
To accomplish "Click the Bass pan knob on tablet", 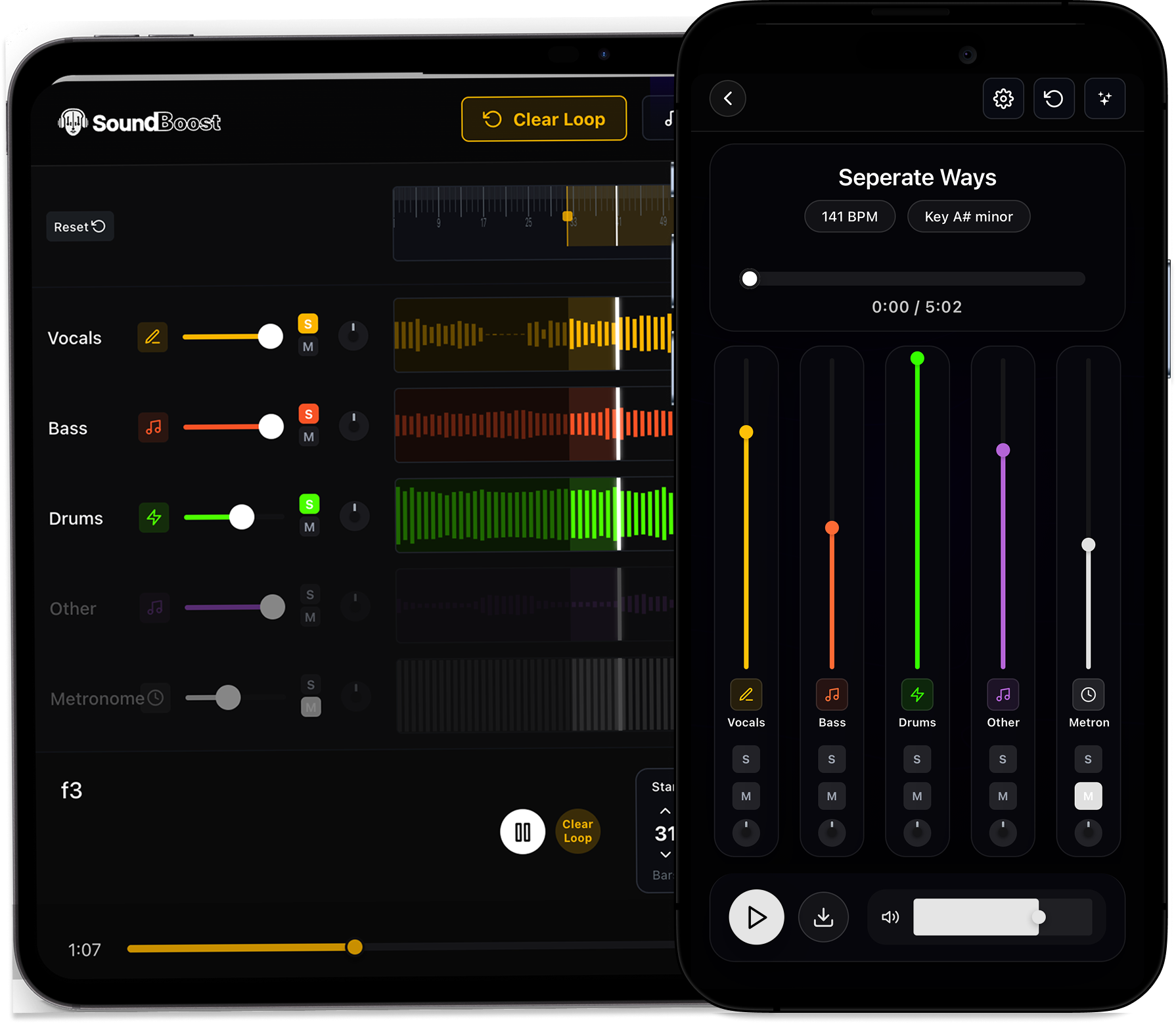I will (354, 426).
